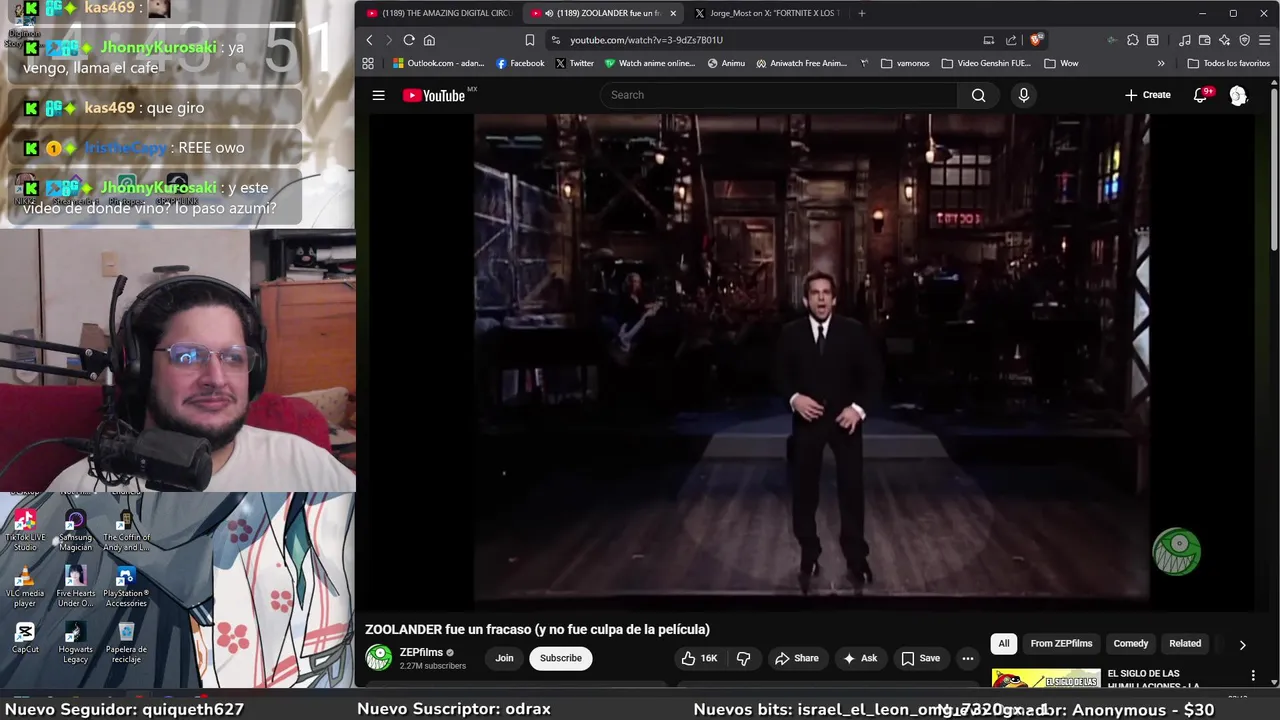The width and height of the screenshot is (1280, 720).
Task: Bookmark this page with bookmark icon
Action: (x=530, y=40)
